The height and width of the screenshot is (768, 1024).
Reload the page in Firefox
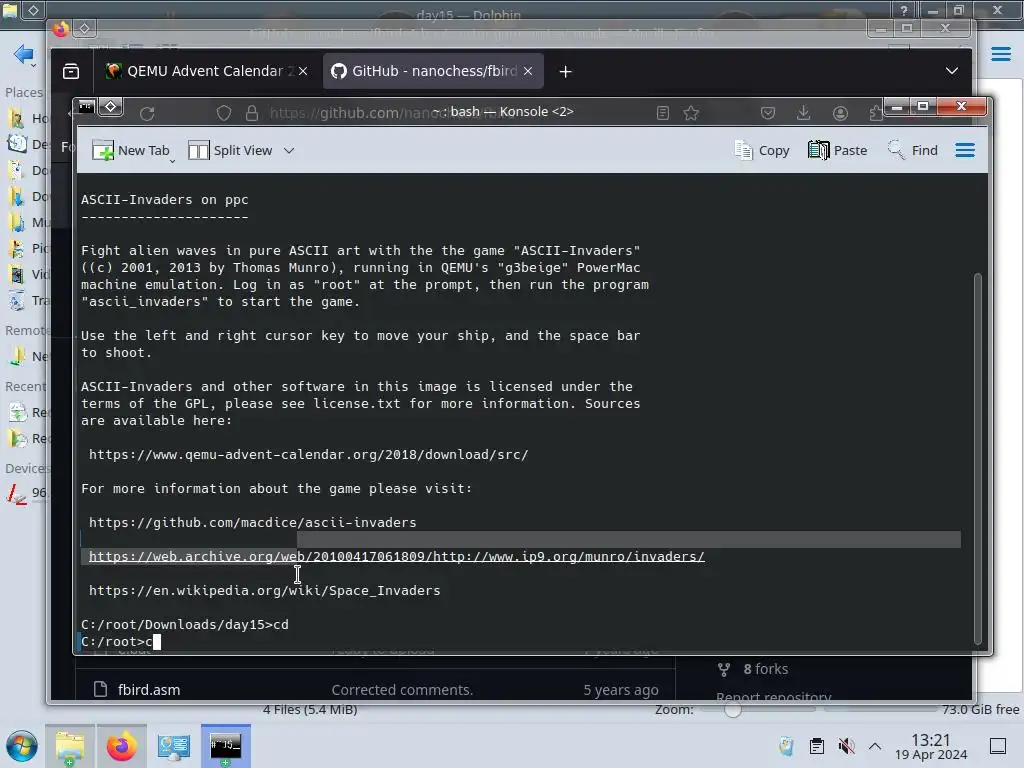147,114
